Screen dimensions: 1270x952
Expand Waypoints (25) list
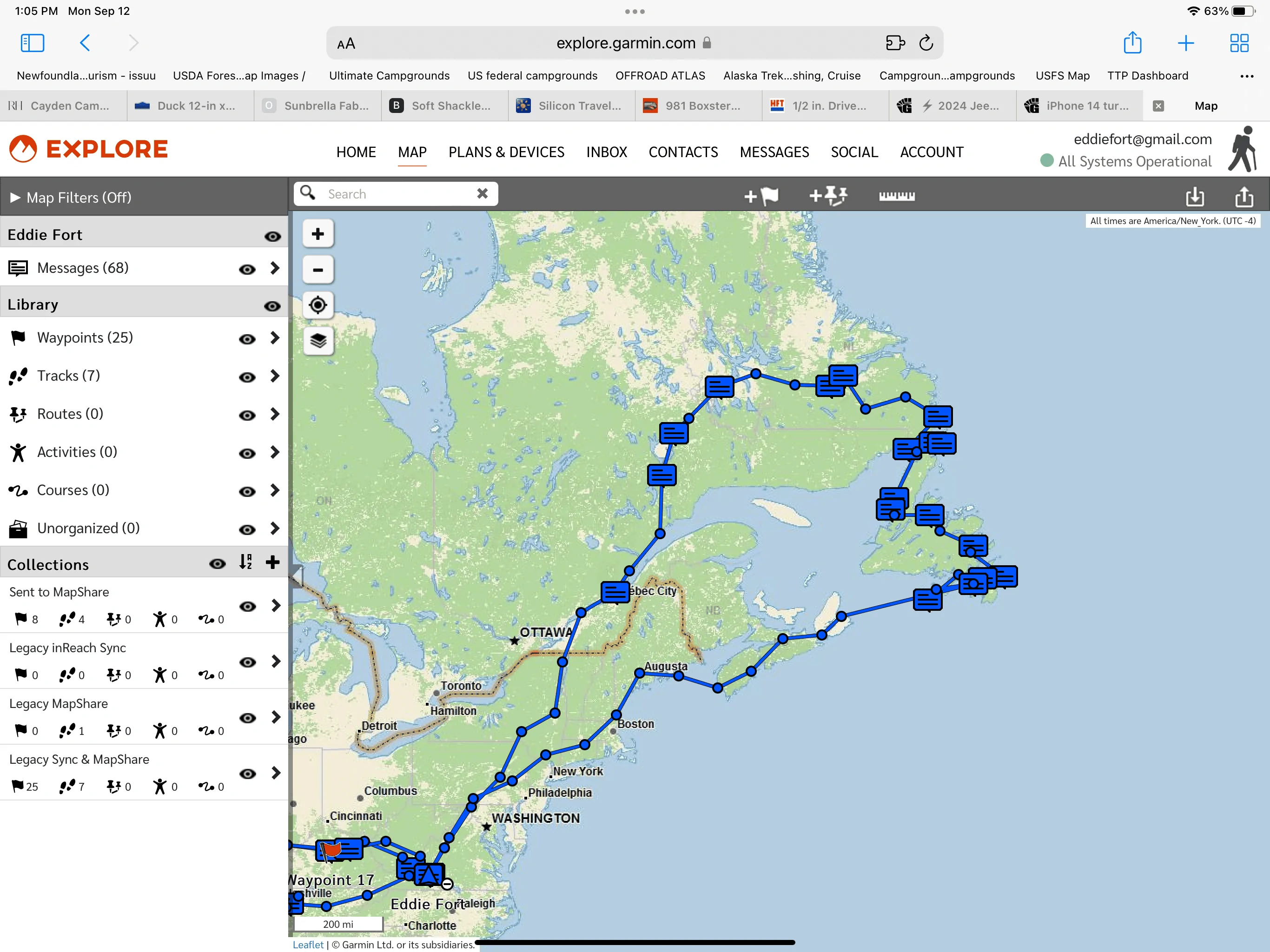[x=275, y=337]
